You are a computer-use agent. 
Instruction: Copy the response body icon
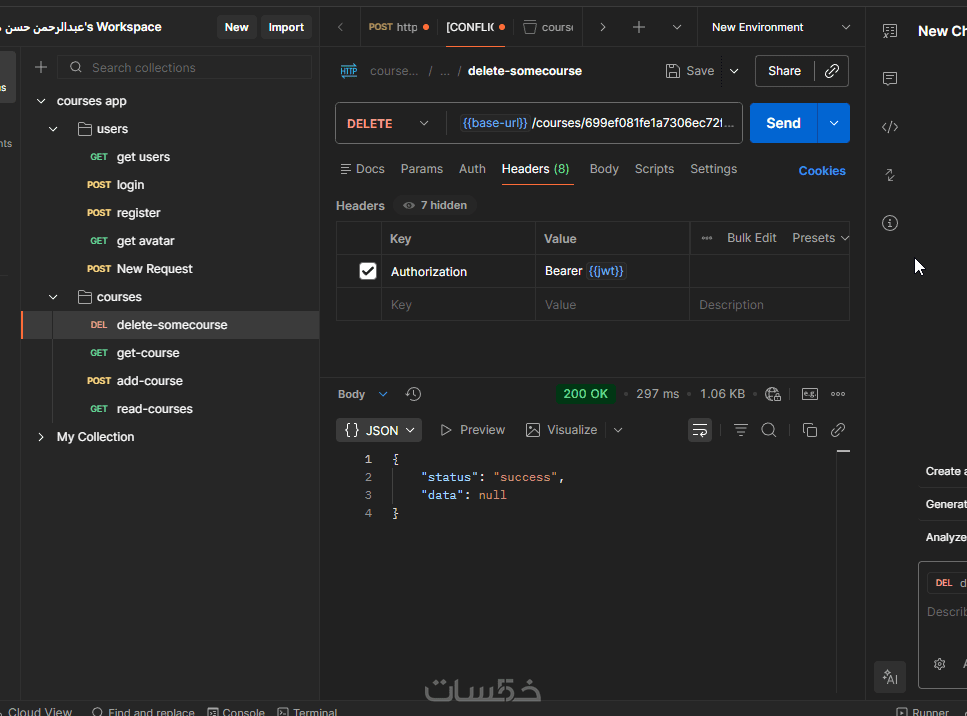(809, 430)
